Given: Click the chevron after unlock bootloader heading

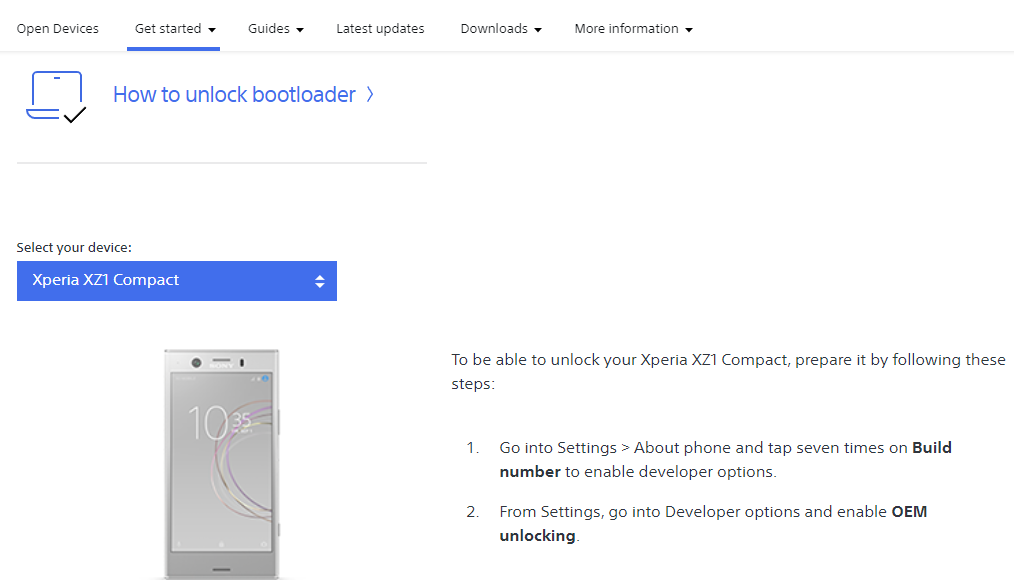Looking at the screenshot, I should pos(370,94).
